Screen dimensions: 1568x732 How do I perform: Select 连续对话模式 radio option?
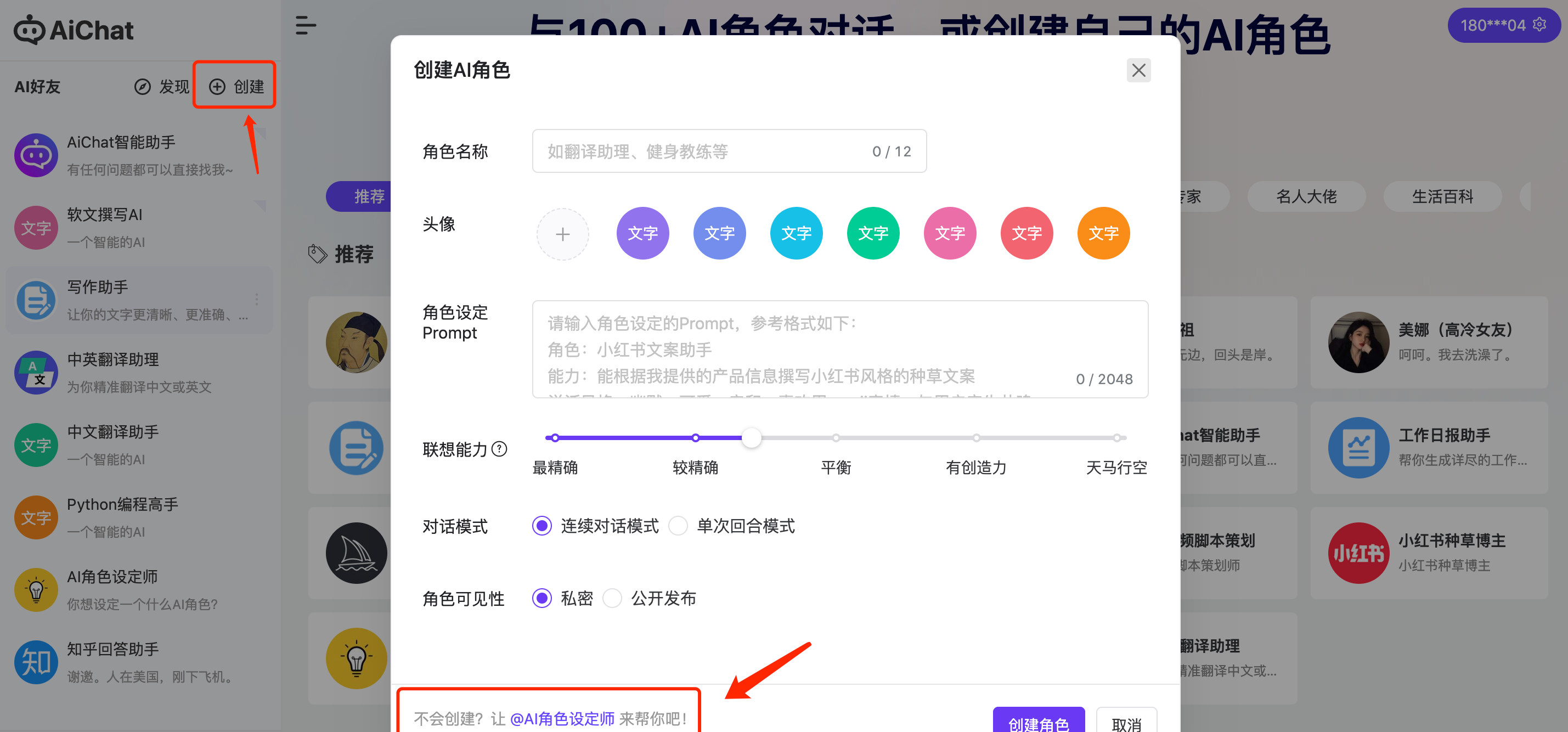pyautogui.click(x=542, y=526)
